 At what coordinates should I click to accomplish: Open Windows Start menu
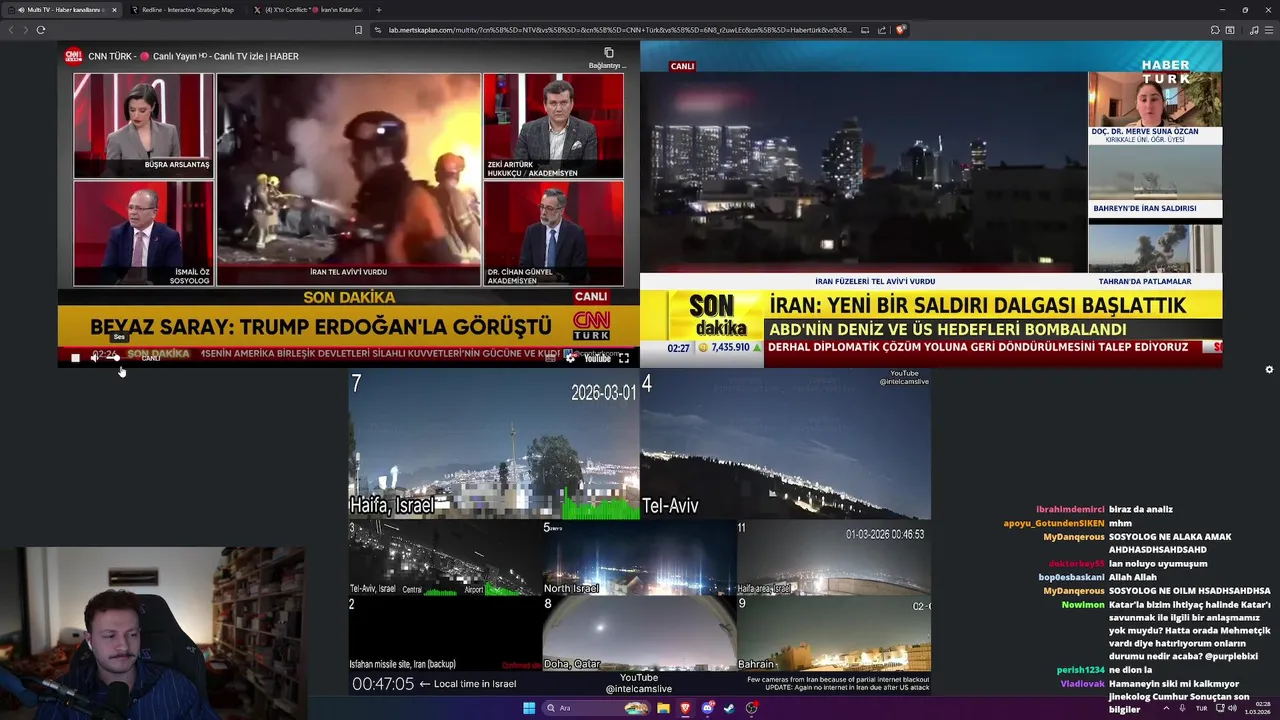coord(529,708)
